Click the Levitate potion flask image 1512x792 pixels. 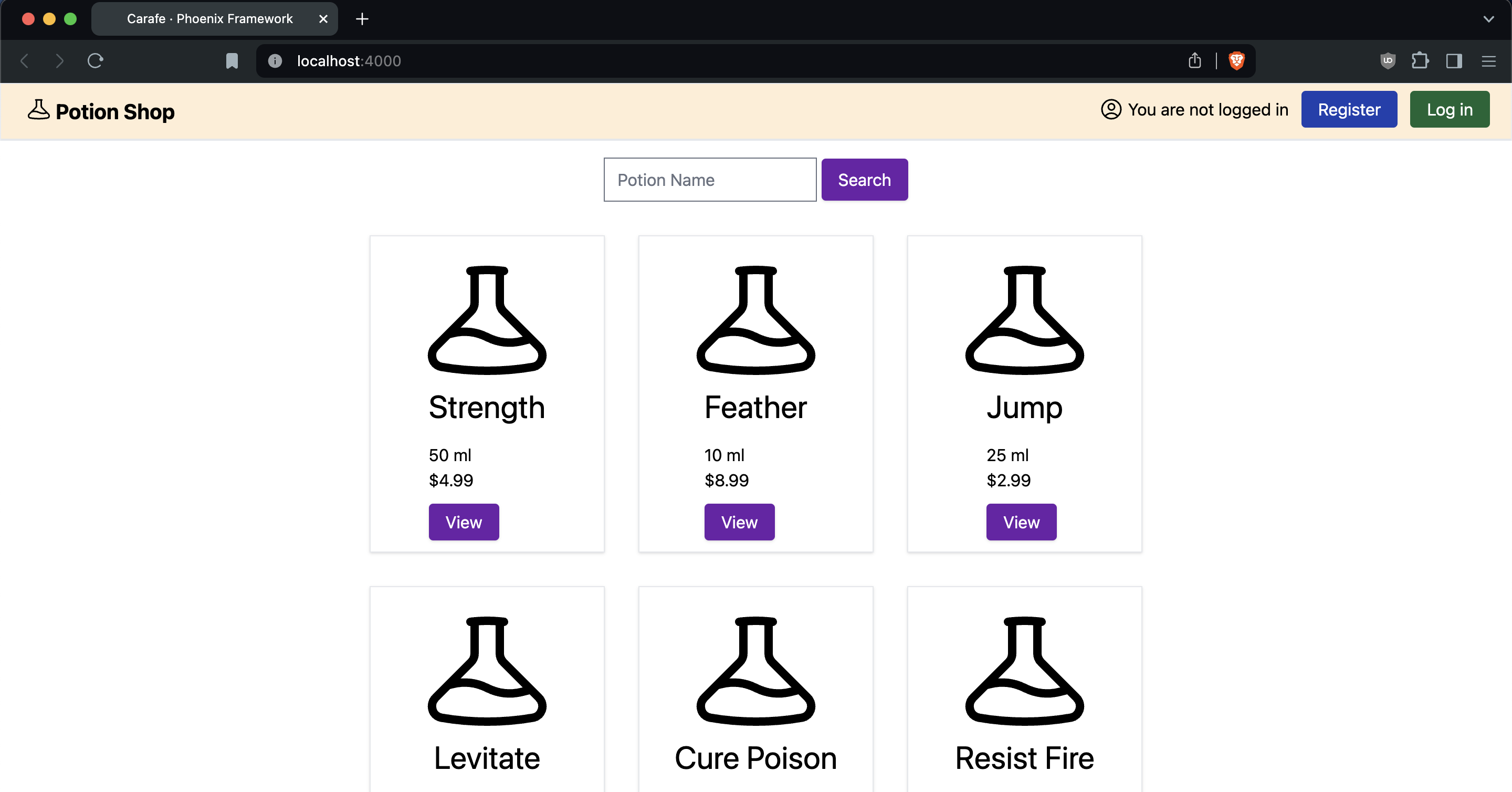click(487, 671)
